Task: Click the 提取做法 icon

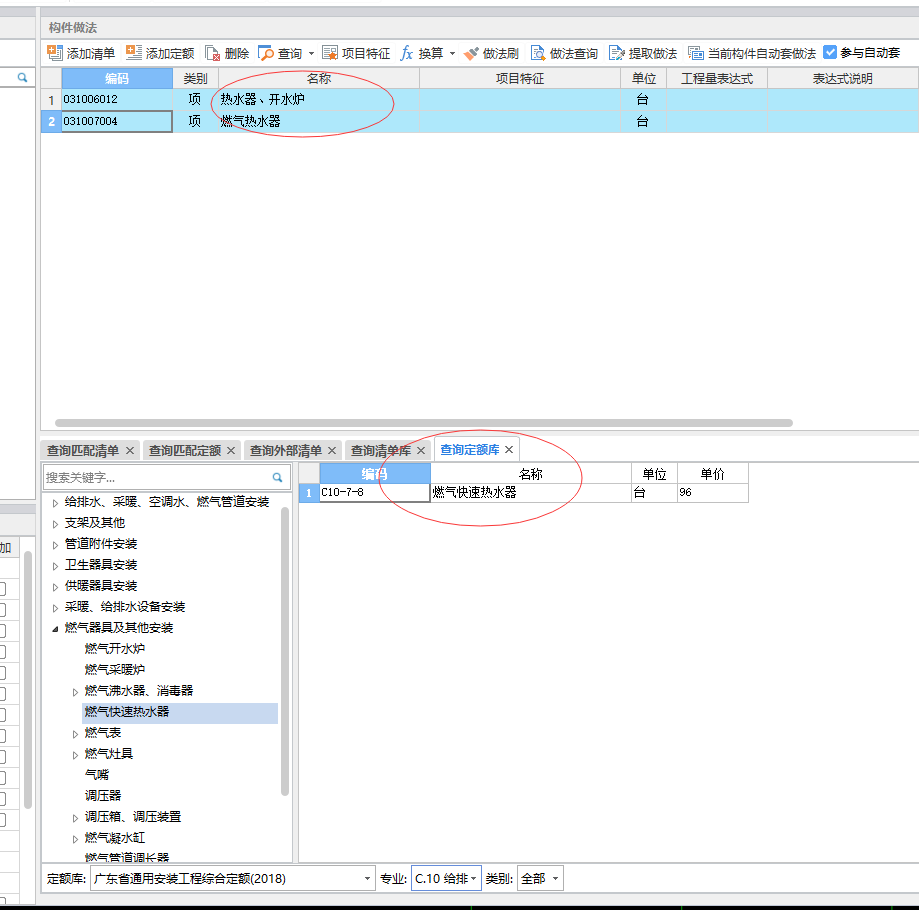Action: pyautogui.click(x=617, y=53)
